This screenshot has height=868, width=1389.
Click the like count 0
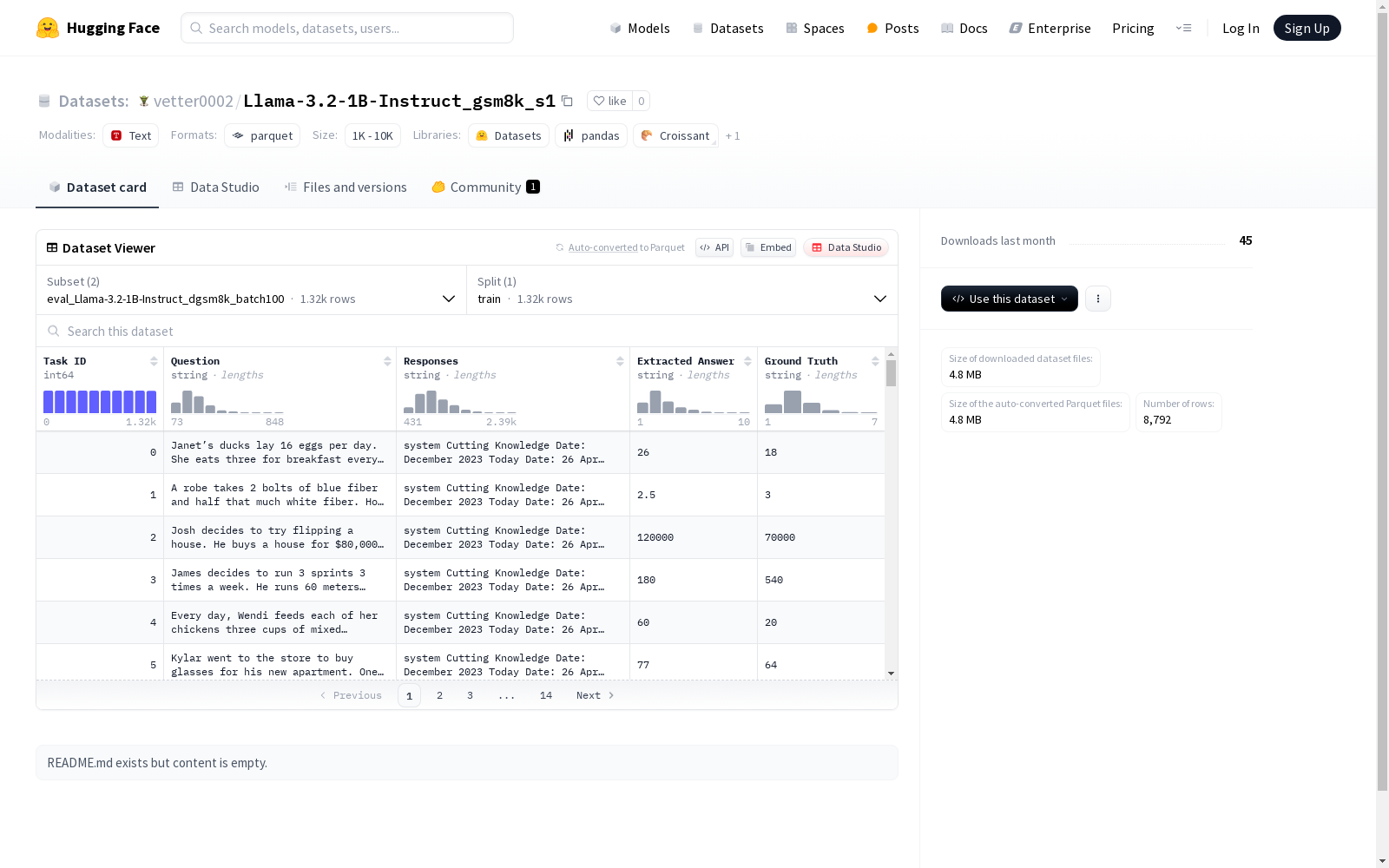642,101
